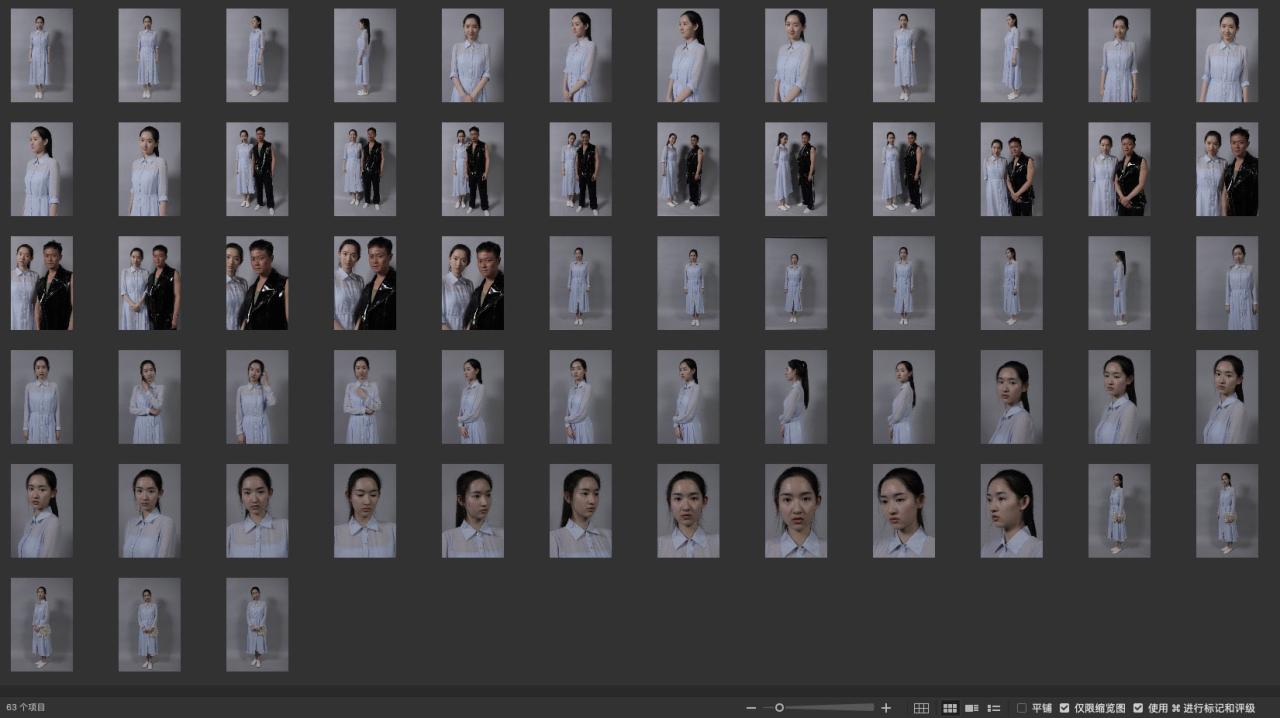Click the plus icon to enlarge thumbnails

tap(886, 708)
